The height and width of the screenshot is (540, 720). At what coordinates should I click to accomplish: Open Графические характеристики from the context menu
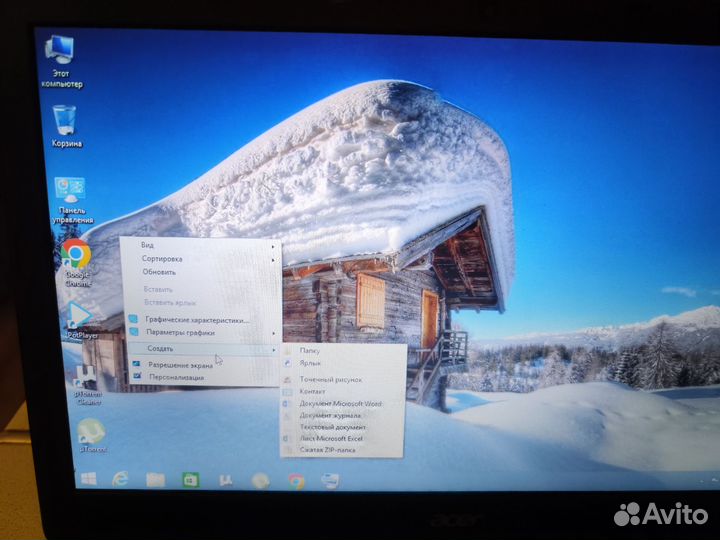tap(196, 320)
